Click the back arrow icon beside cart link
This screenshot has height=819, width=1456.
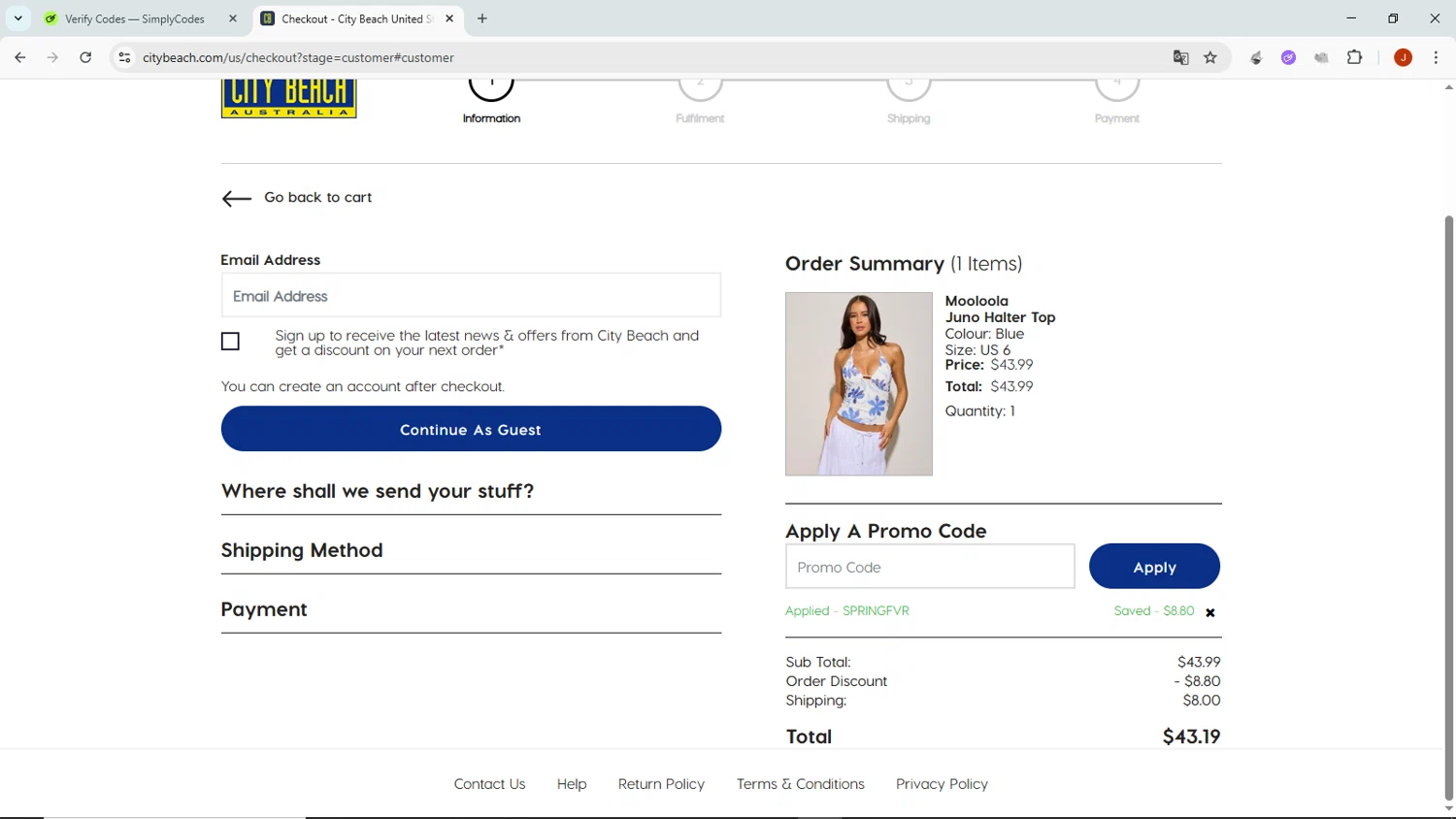coord(236,199)
